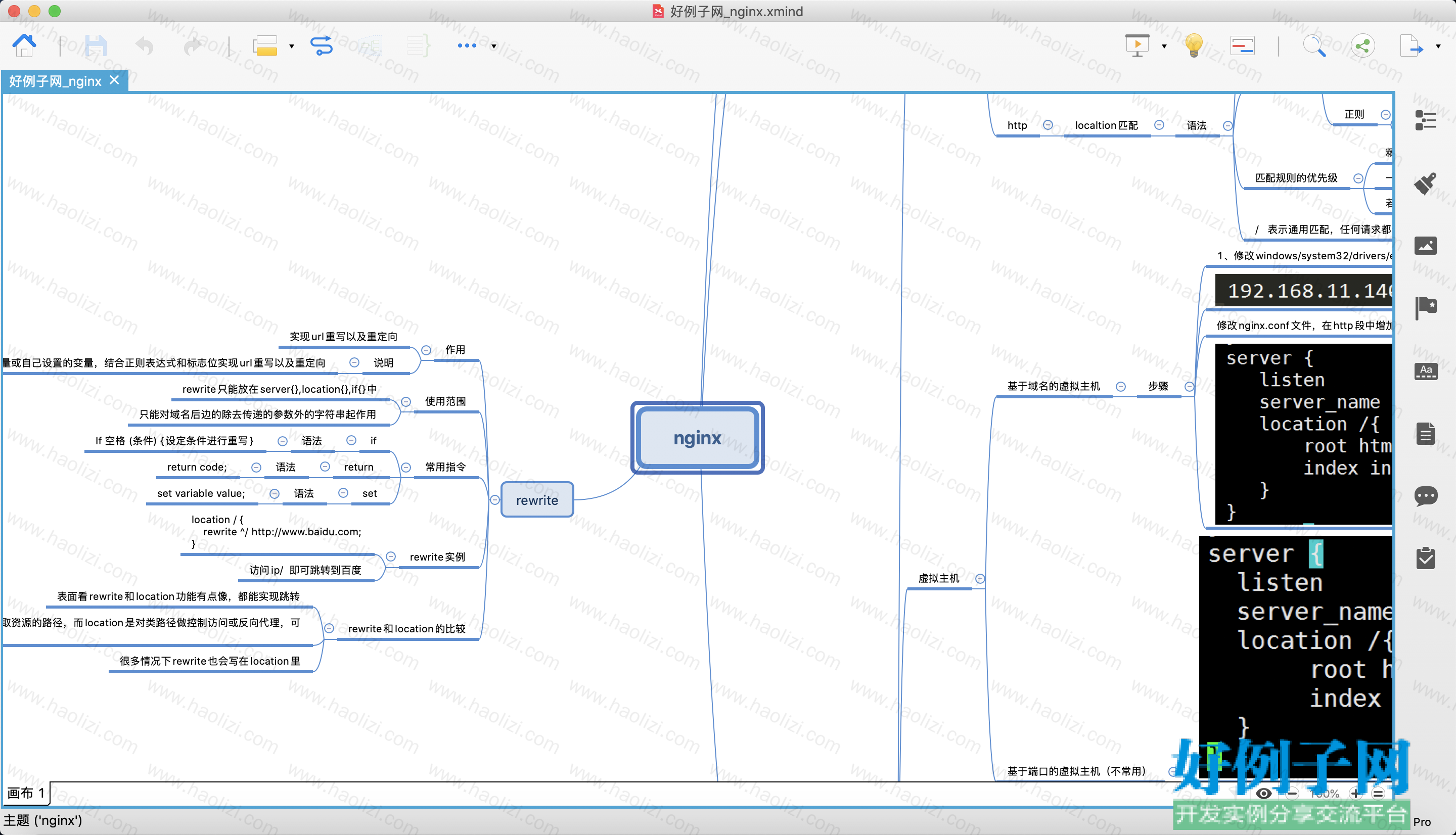
Task: Select the rewrite main topic
Action: [537, 500]
